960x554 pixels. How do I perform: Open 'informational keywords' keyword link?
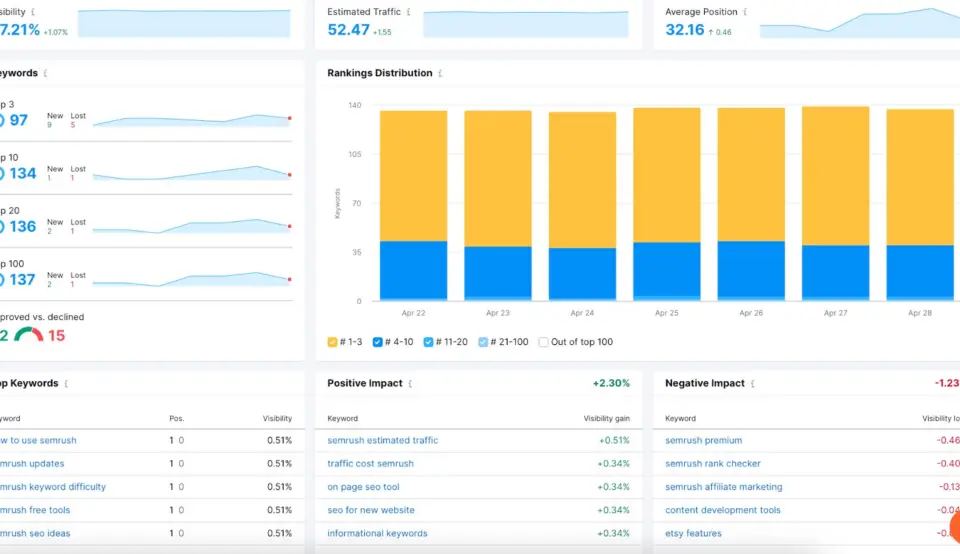(377, 533)
